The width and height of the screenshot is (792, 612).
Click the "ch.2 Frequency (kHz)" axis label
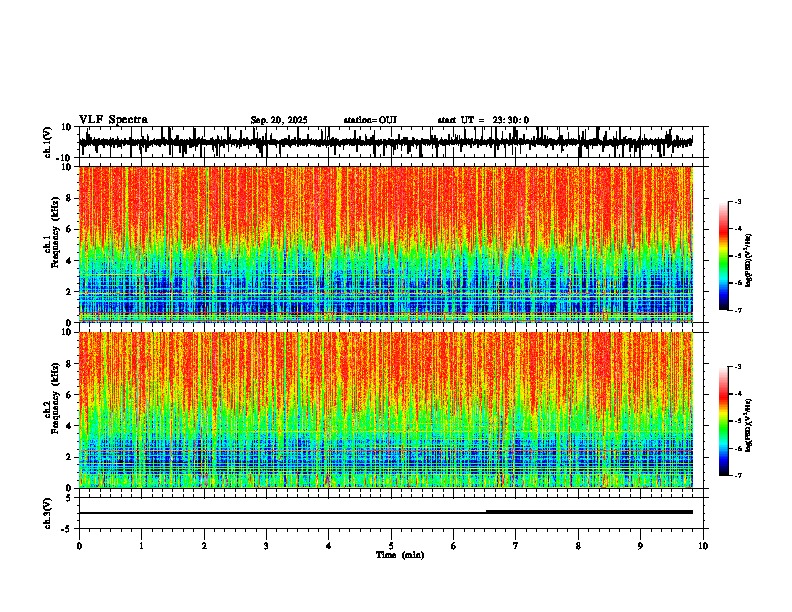52,398
